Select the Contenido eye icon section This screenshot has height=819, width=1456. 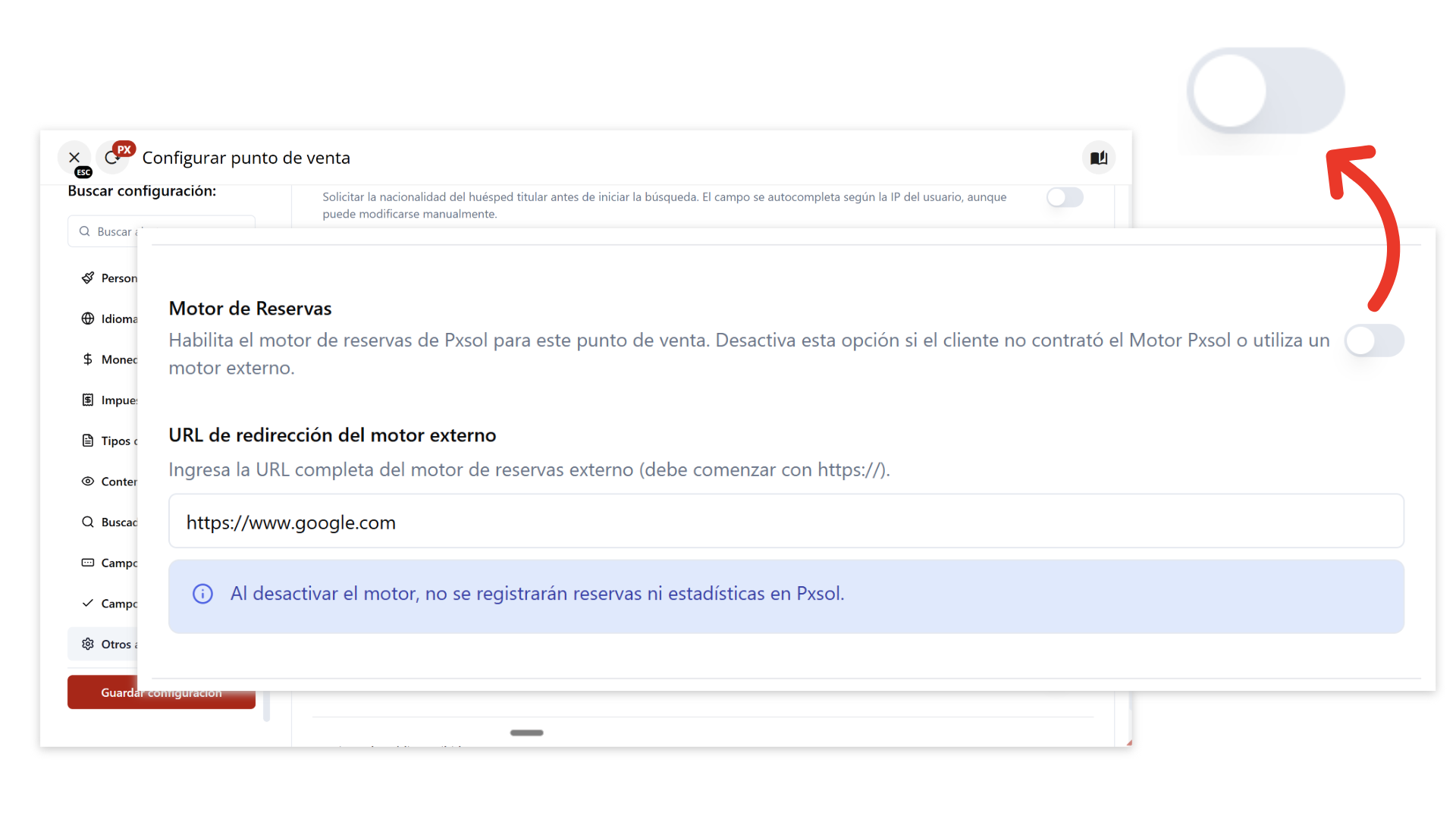(109, 482)
